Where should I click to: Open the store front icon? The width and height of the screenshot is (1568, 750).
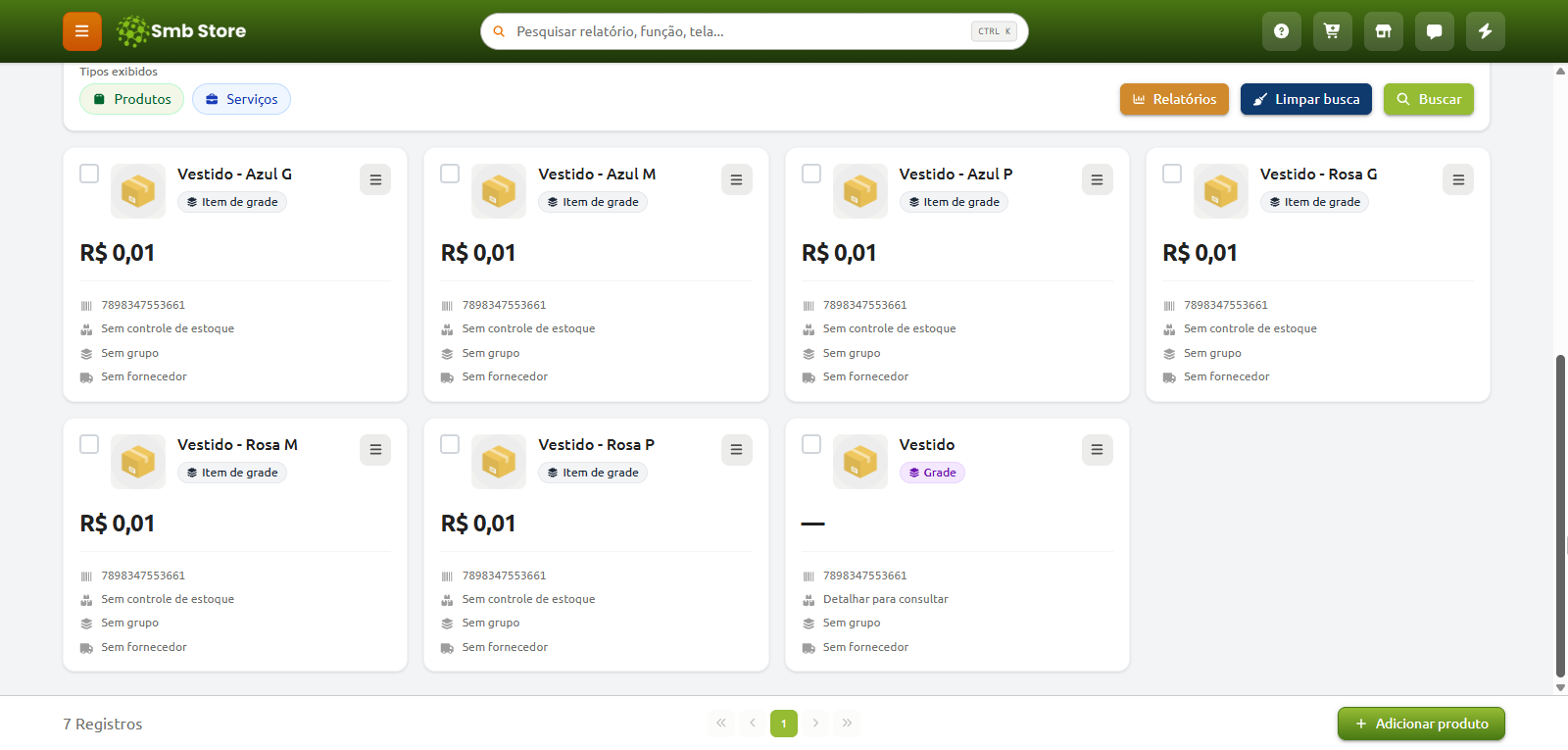tap(1383, 31)
